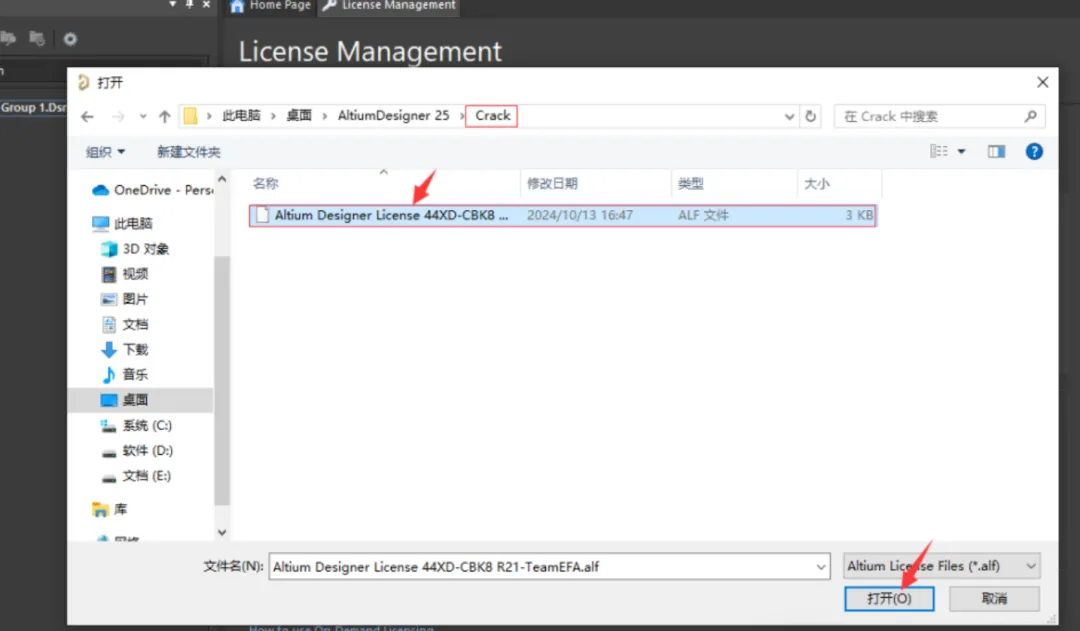The width and height of the screenshot is (1080, 631).
Task: Close the 打开 dialog
Action: tap(1042, 83)
